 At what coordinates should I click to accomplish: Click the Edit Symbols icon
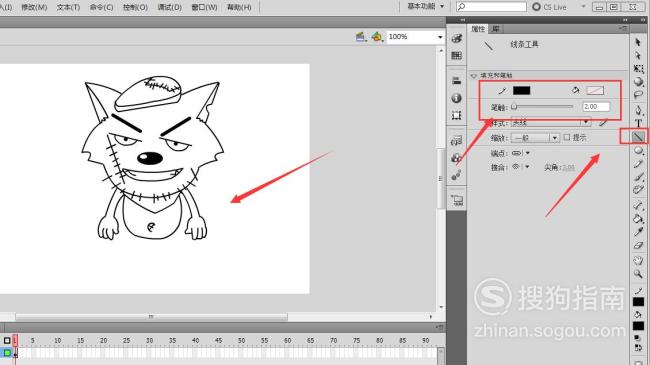[377, 37]
